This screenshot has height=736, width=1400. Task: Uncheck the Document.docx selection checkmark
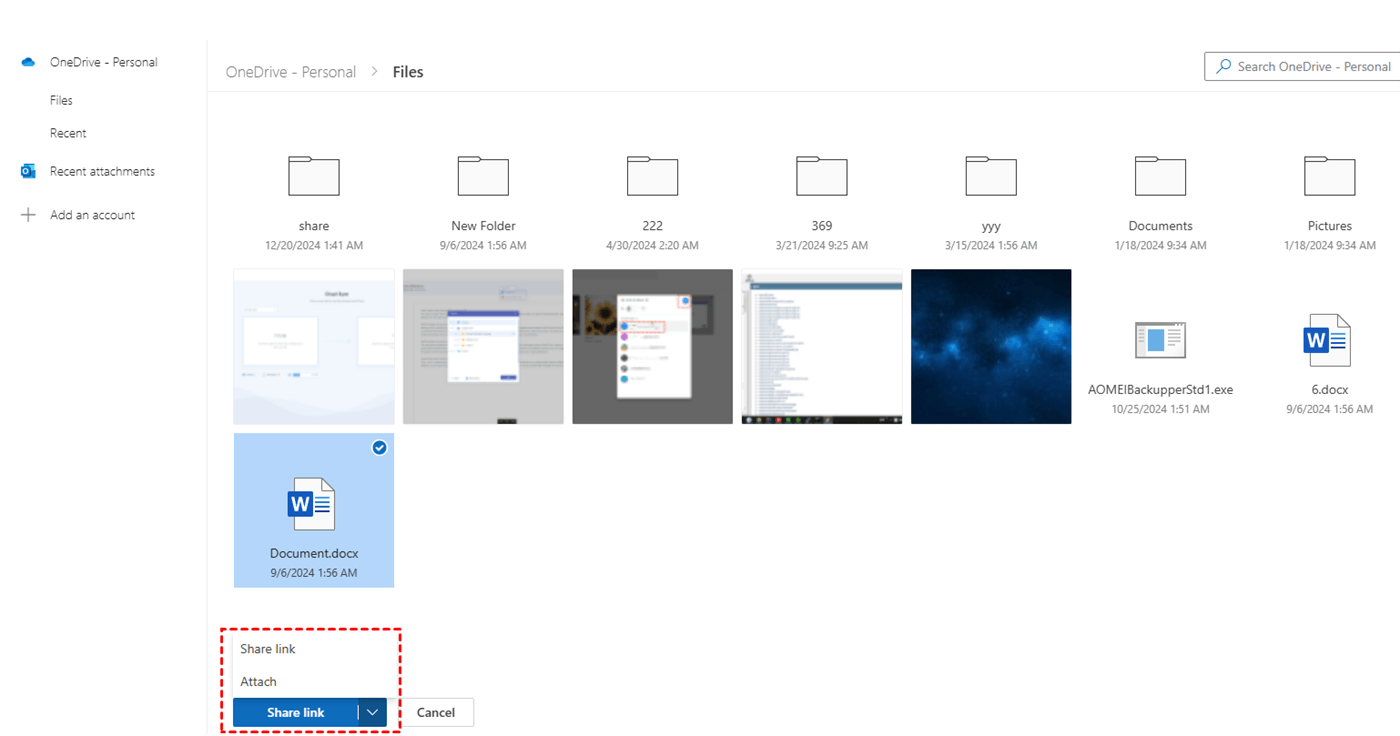click(379, 448)
